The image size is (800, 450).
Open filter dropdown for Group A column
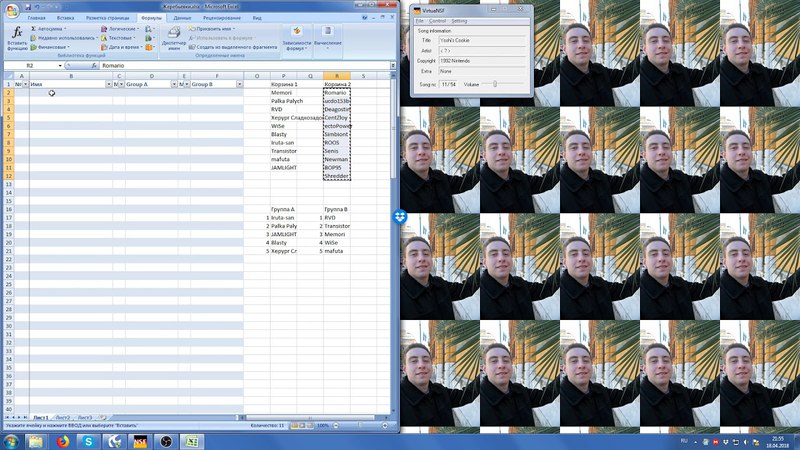(x=174, y=84)
